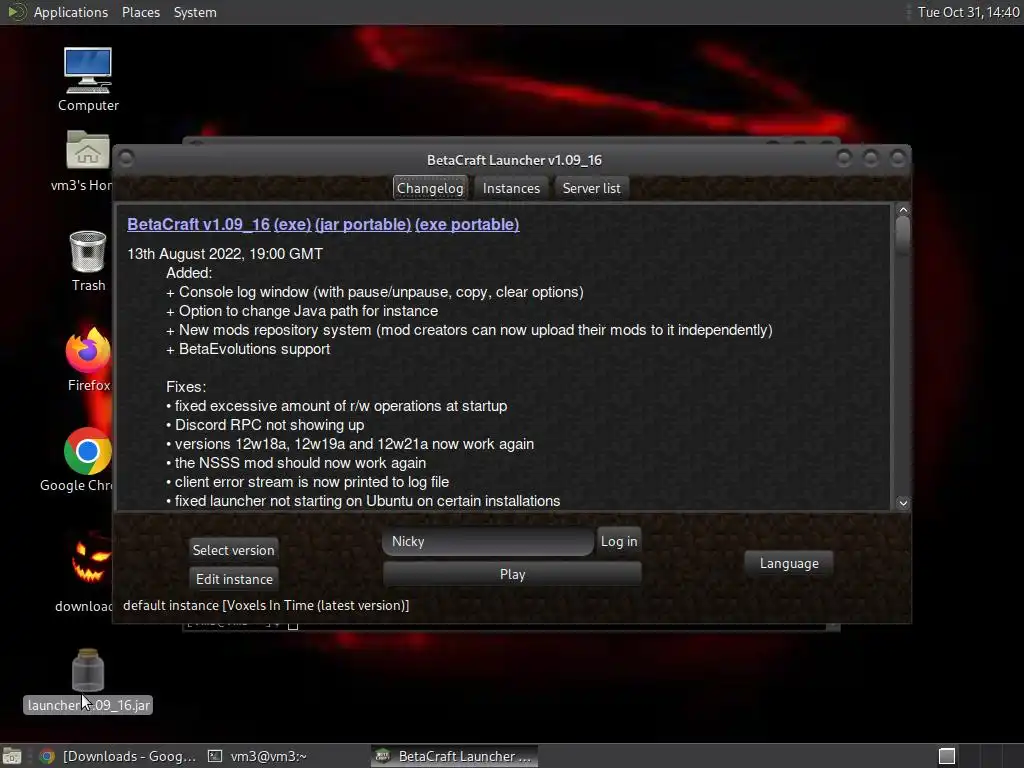Click the 13th August 2022 date text
Image resolution: width=1024 pixels, height=768 pixels.
click(x=225, y=254)
